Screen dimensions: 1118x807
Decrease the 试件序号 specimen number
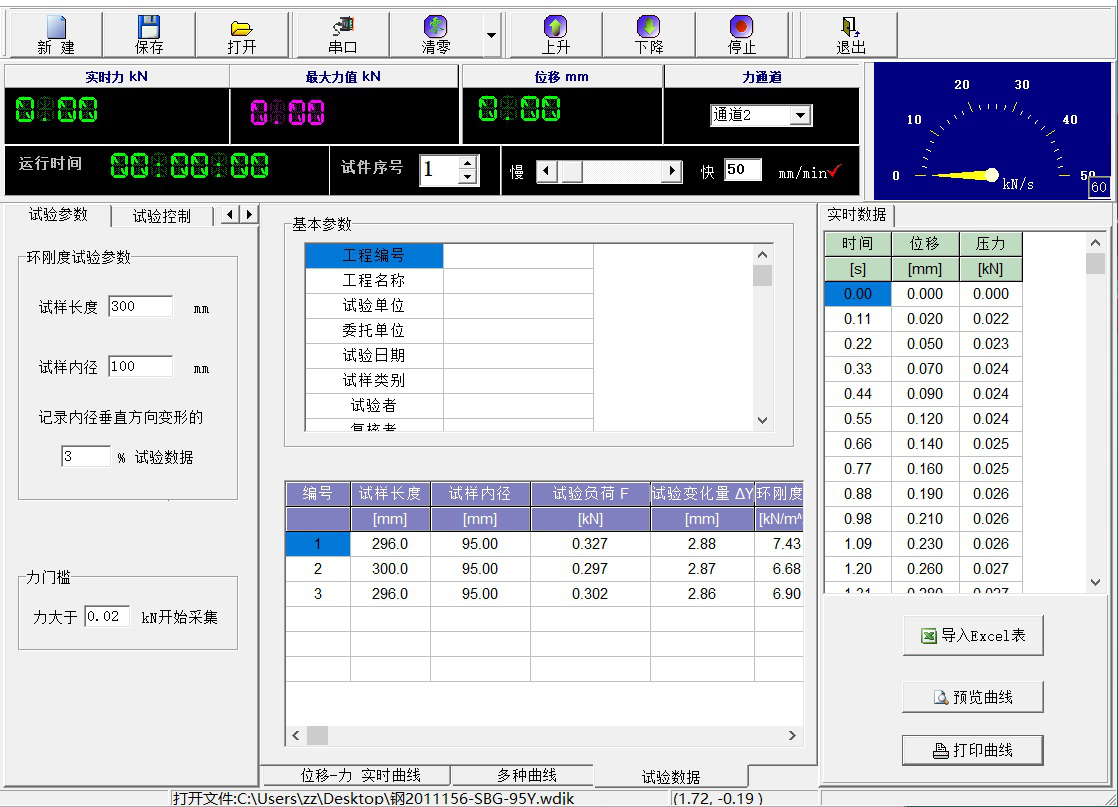pos(468,178)
